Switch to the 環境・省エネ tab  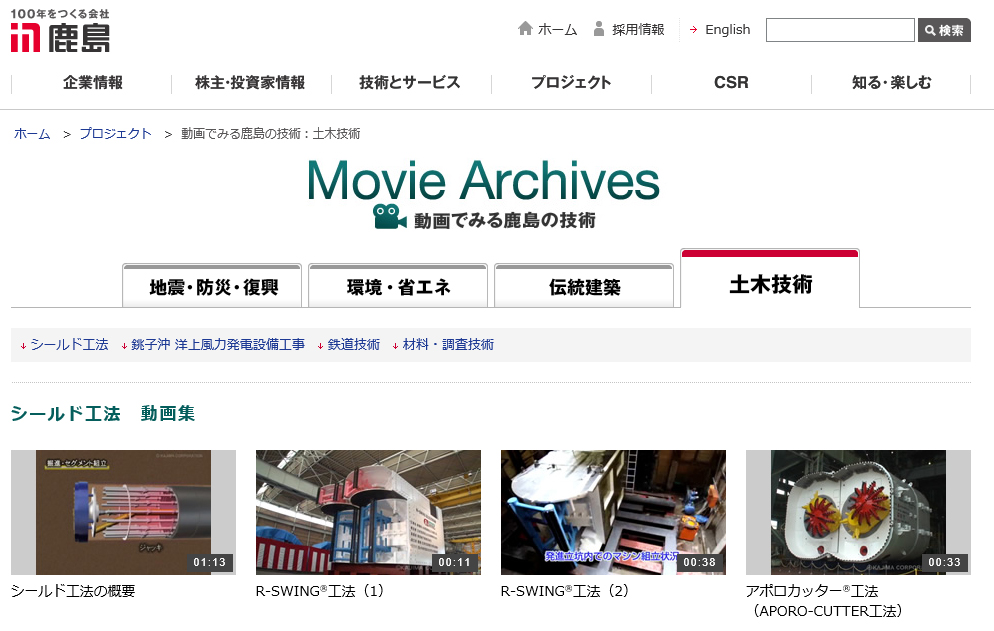click(x=398, y=286)
